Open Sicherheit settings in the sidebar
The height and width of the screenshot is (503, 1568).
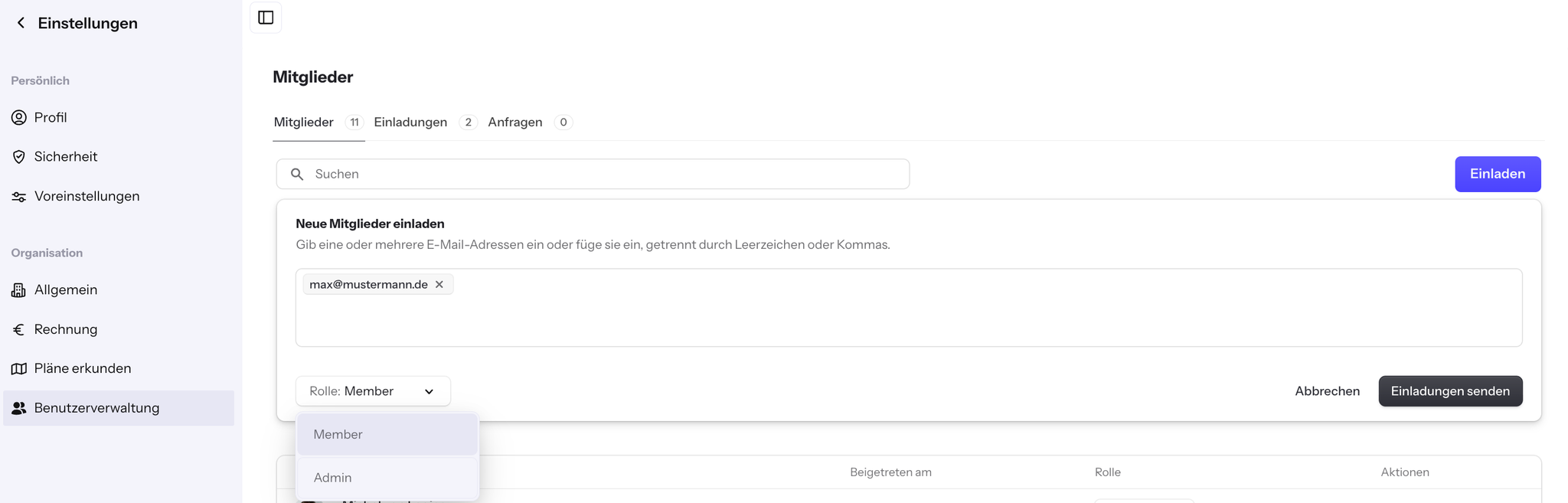point(119,157)
